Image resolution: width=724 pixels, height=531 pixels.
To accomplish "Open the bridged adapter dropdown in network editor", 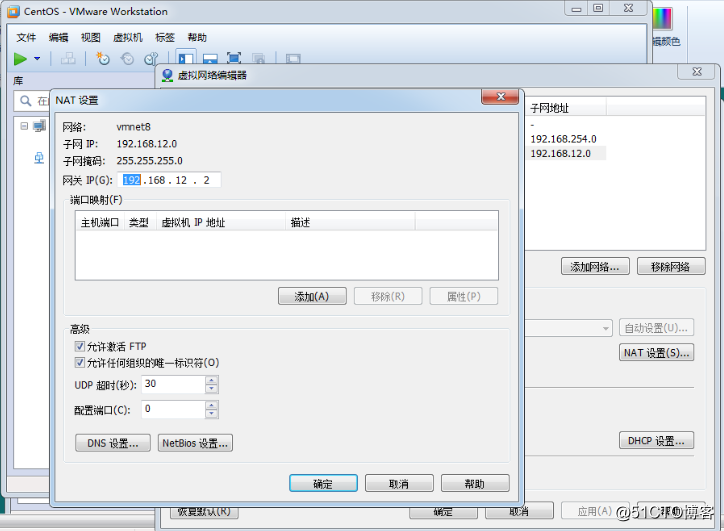I will pyautogui.click(x=605, y=328).
